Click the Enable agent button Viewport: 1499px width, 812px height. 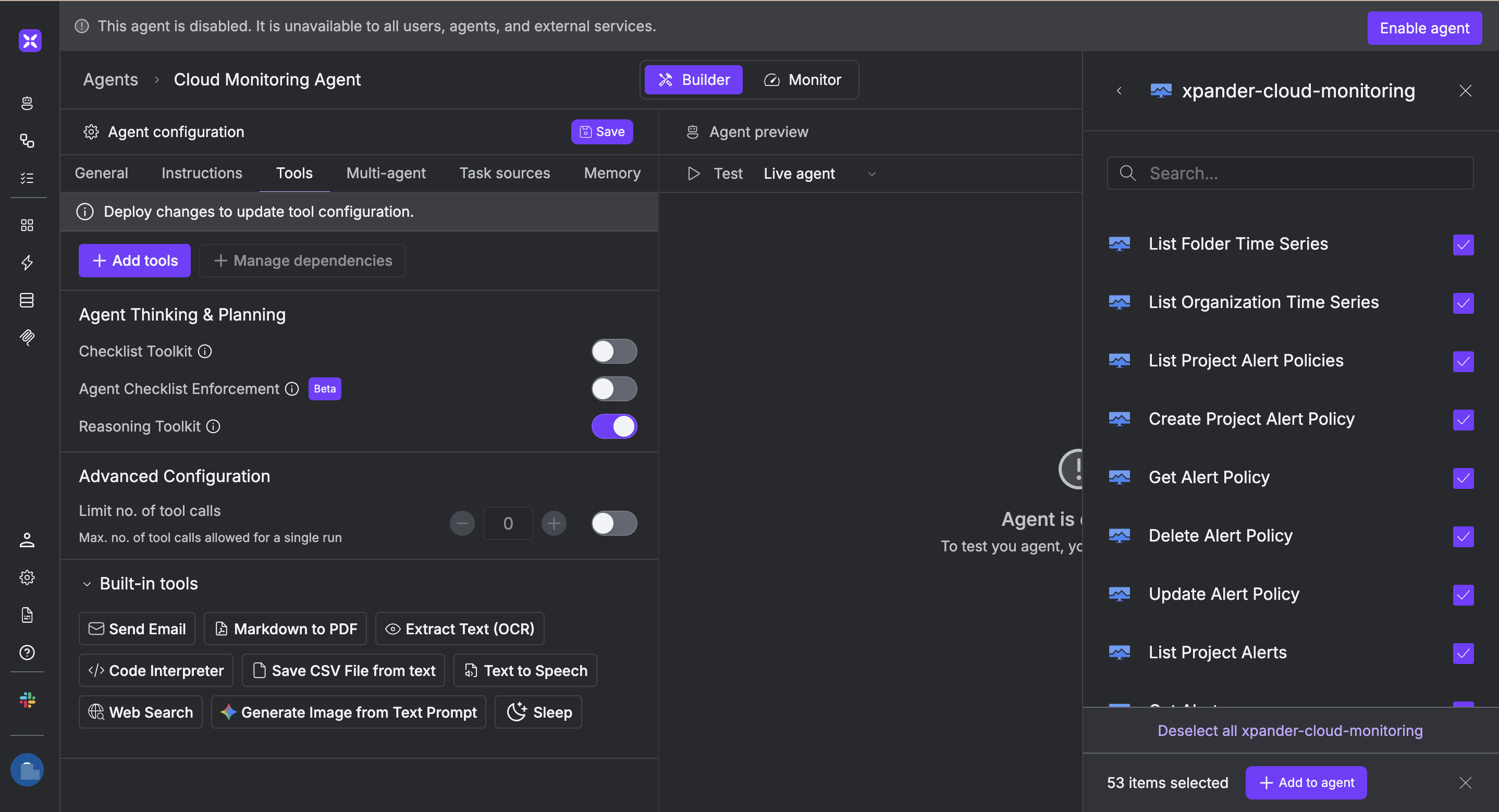1423,28
